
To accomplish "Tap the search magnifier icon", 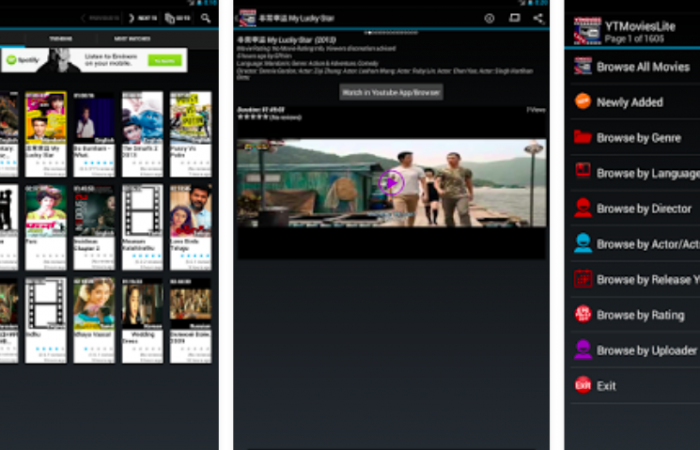I will click(206, 18).
